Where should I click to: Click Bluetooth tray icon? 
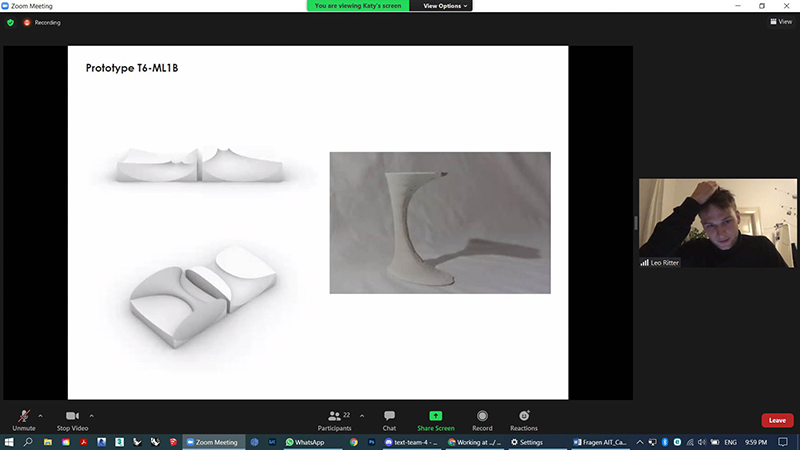665,442
